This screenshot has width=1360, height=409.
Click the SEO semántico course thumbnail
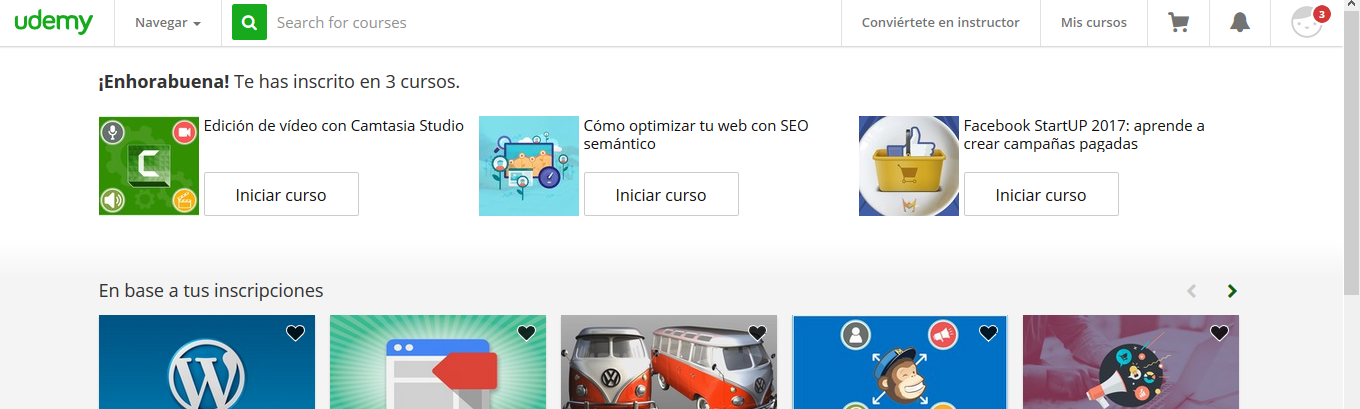[529, 166]
